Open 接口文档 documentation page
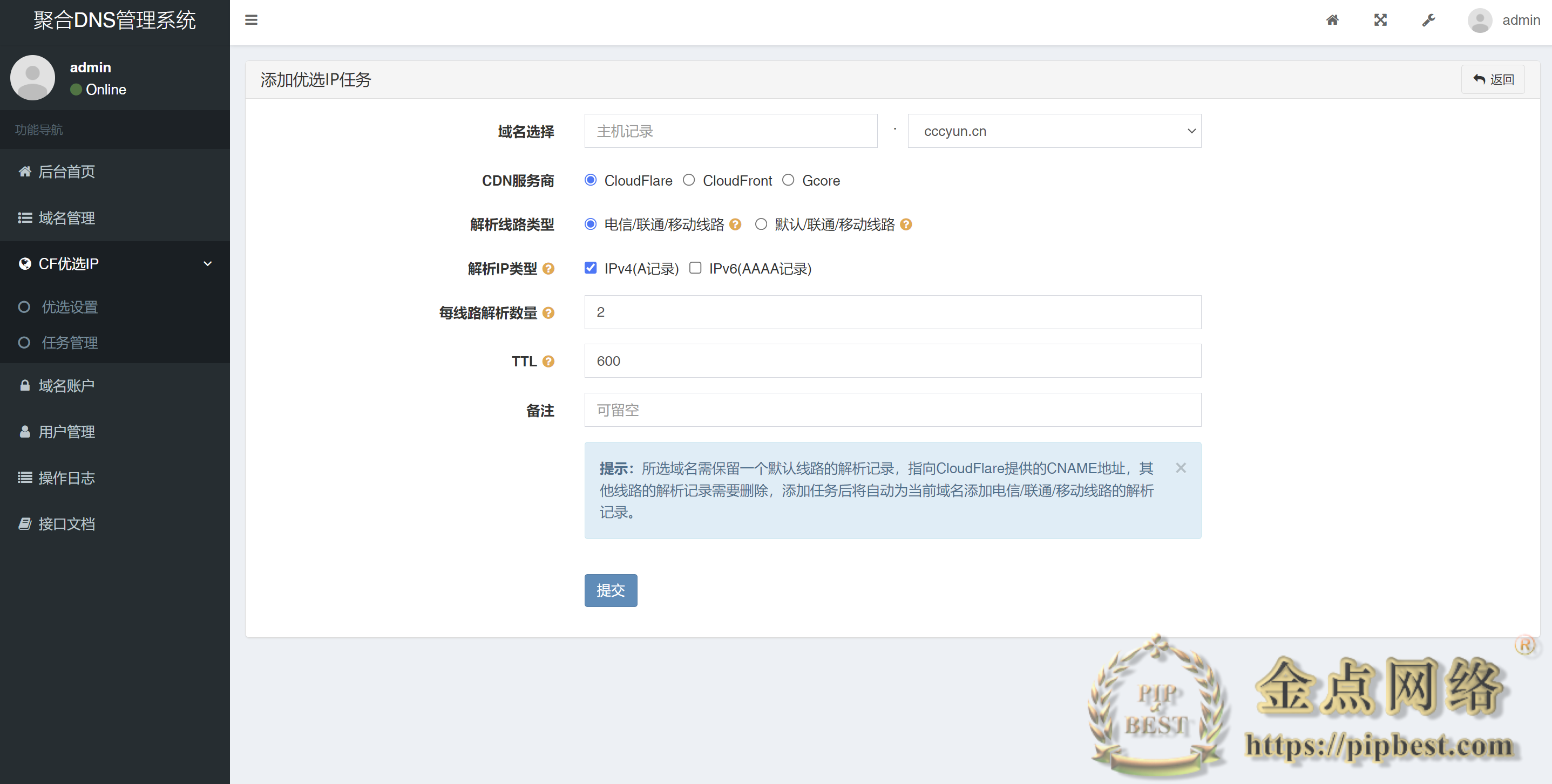This screenshot has height=784, width=1552. point(66,524)
